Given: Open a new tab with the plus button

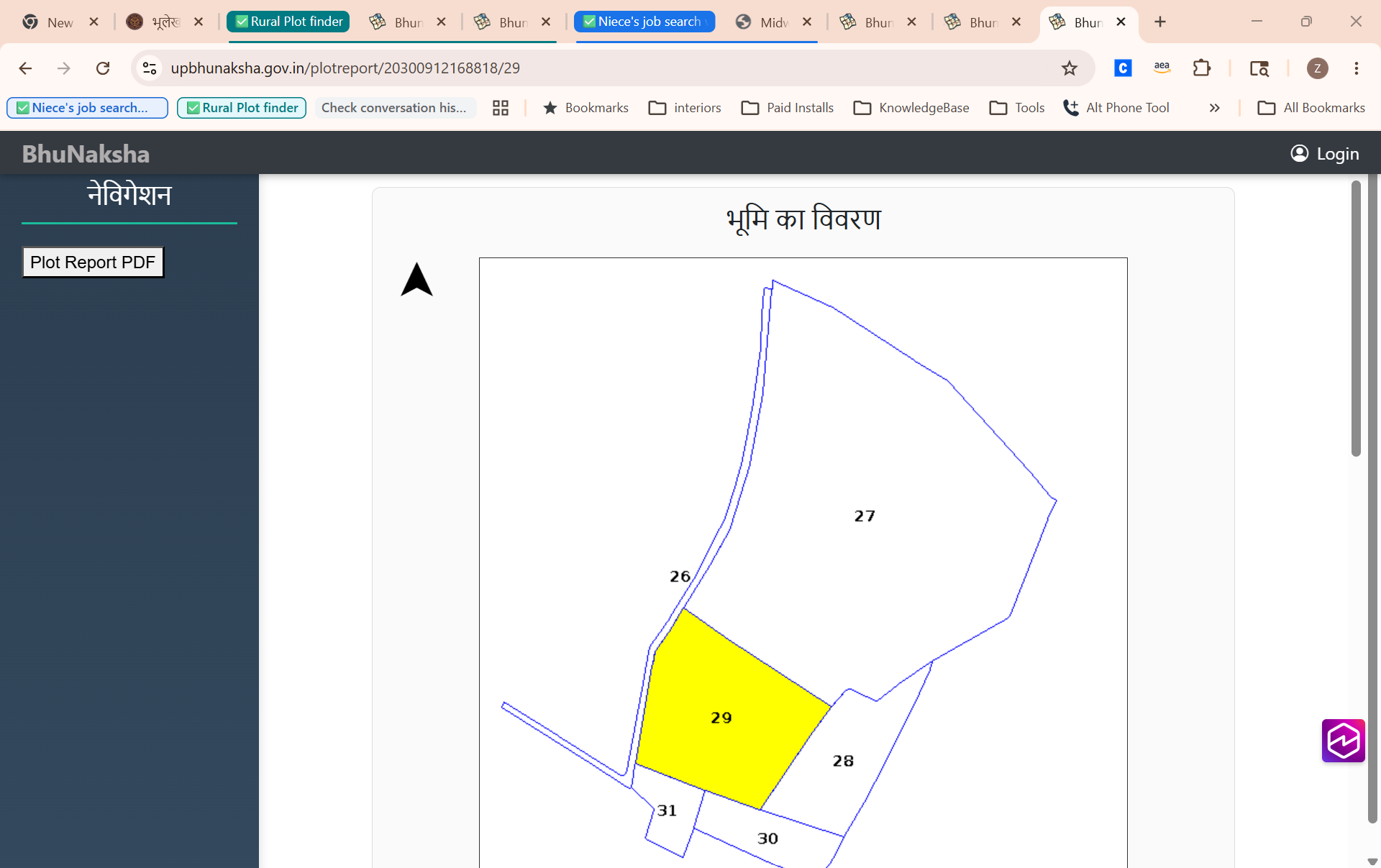Looking at the screenshot, I should (x=1160, y=22).
